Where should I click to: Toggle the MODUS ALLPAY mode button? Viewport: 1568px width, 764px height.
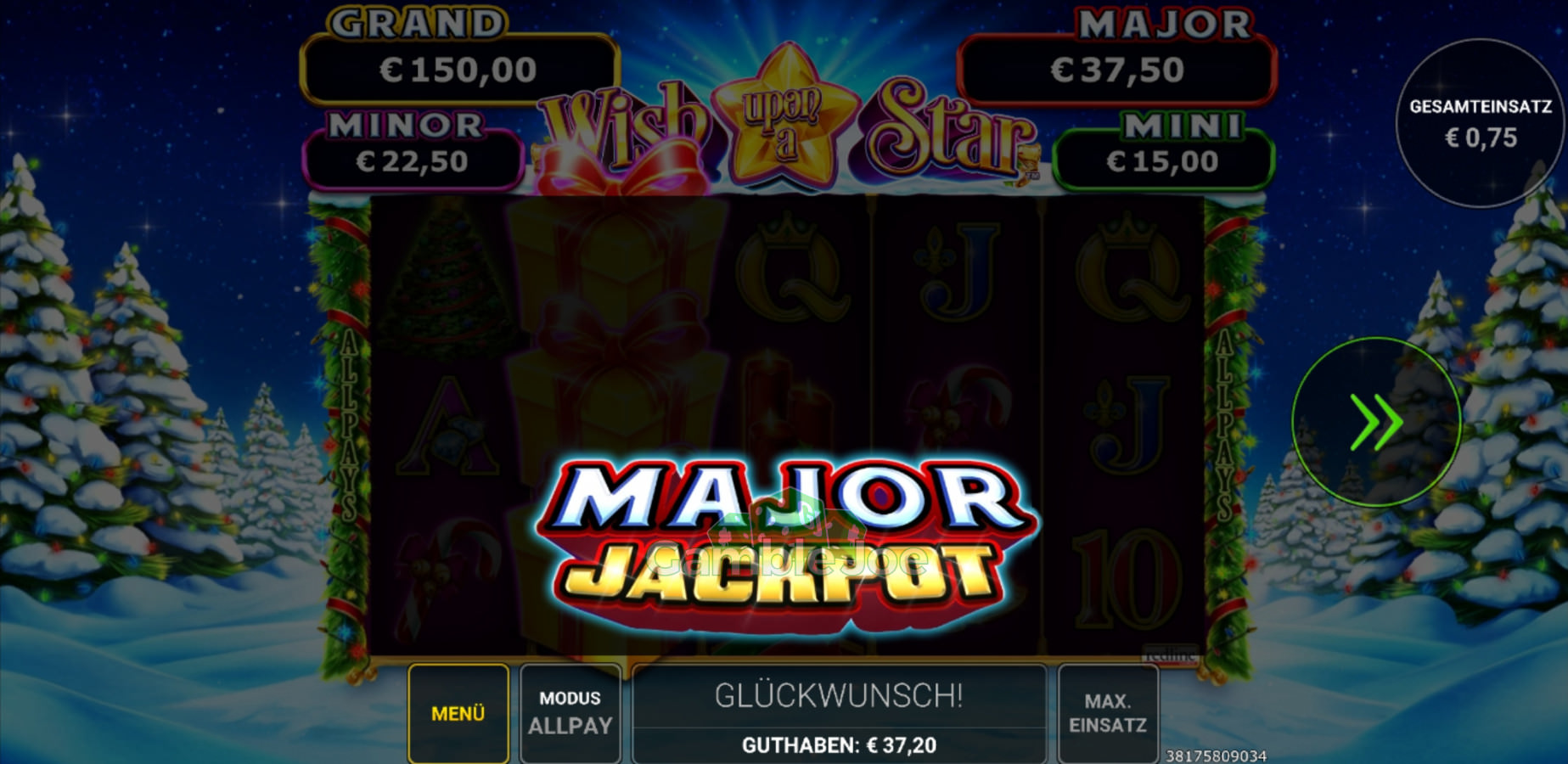point(570,714)
